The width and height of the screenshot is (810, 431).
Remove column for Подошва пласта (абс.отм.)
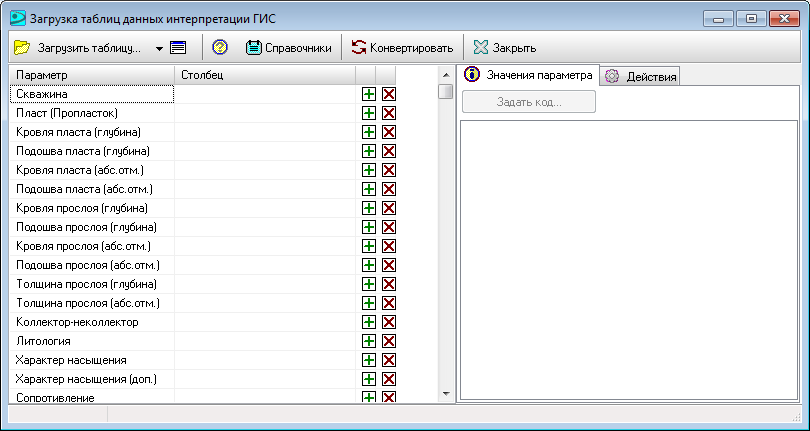pos(389,189)
